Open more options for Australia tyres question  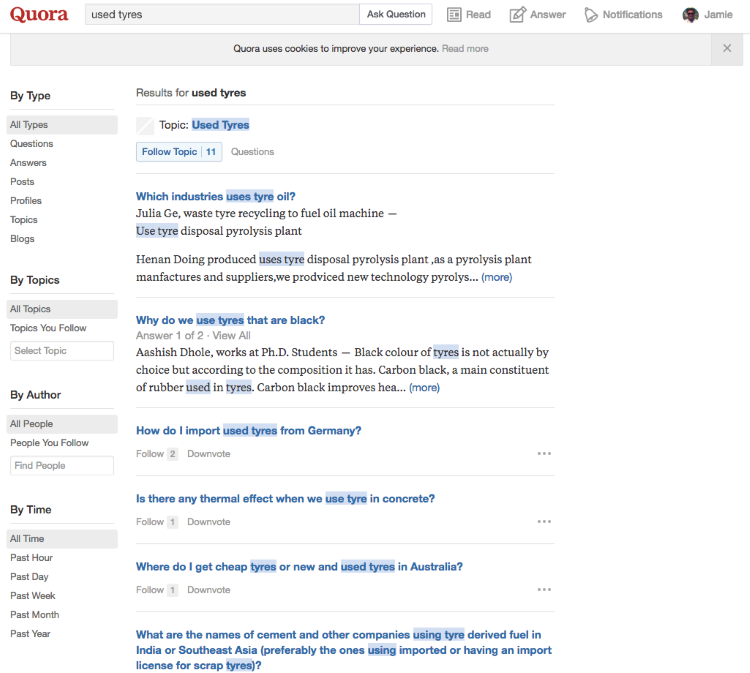tap(544, 589)
